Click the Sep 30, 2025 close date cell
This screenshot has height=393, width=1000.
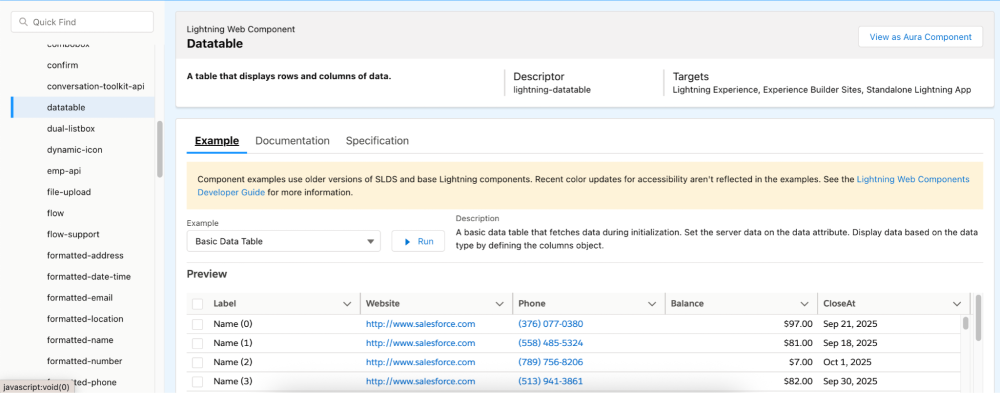(x=850, y=382)
